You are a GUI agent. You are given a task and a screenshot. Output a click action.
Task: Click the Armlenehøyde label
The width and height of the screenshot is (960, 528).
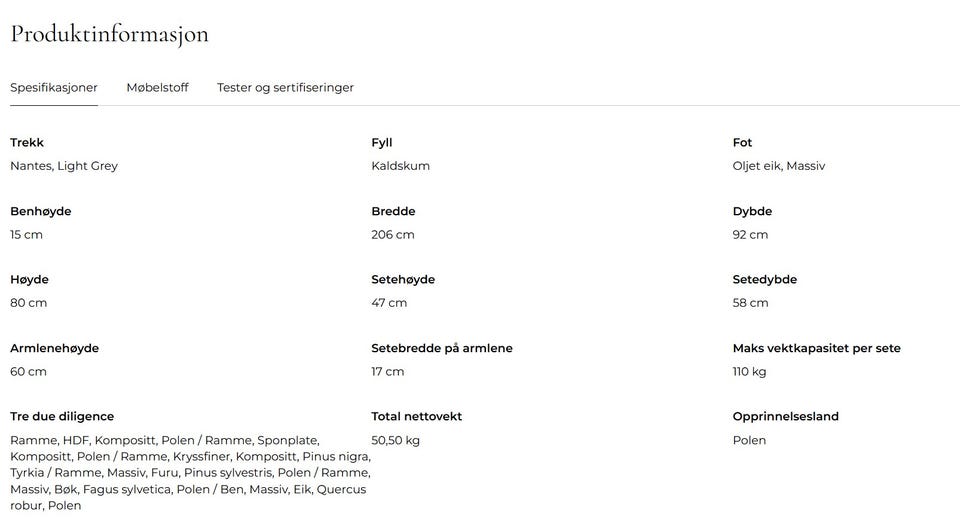click(x=54, y=348)
